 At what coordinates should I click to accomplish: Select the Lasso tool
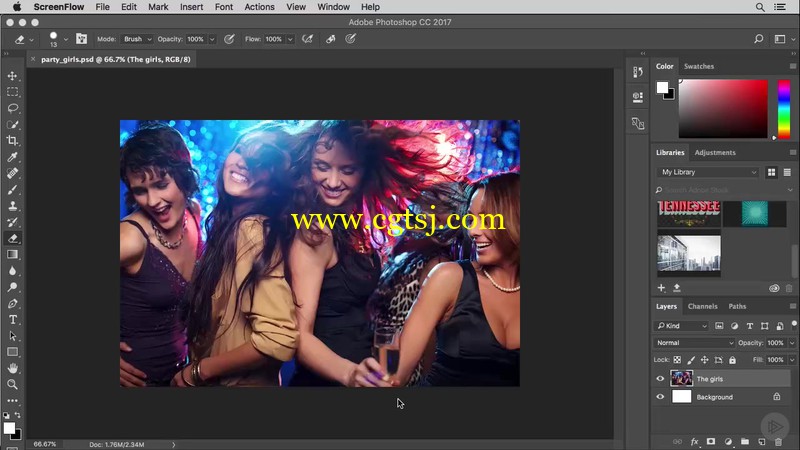point(12,108)
